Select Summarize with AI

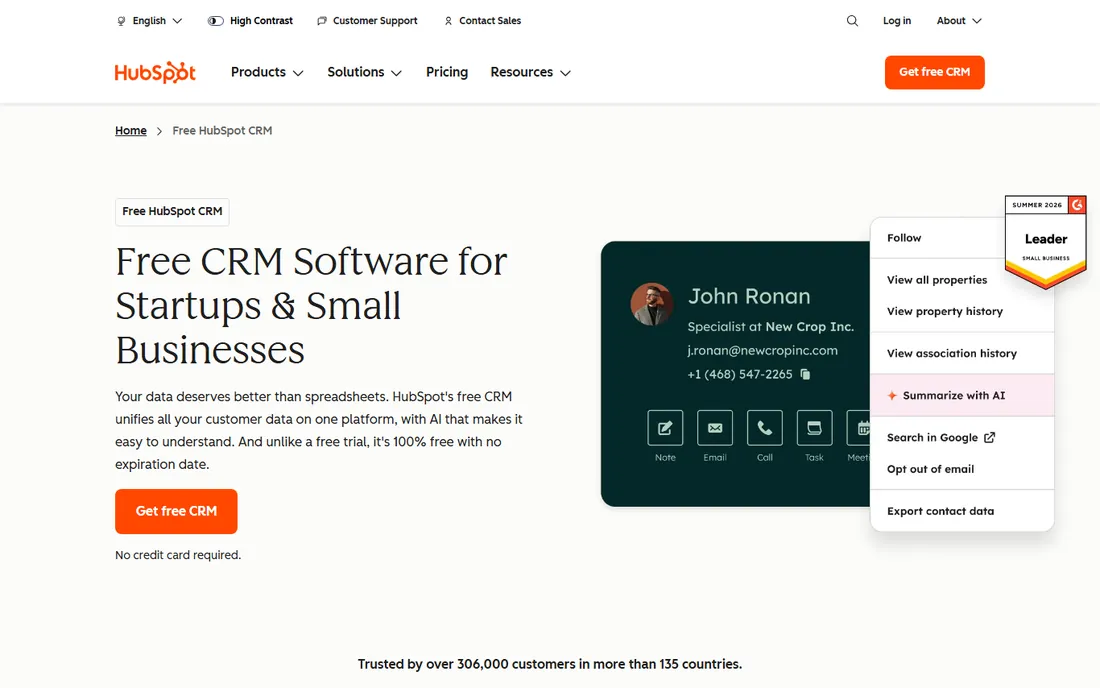coord(962,396)
